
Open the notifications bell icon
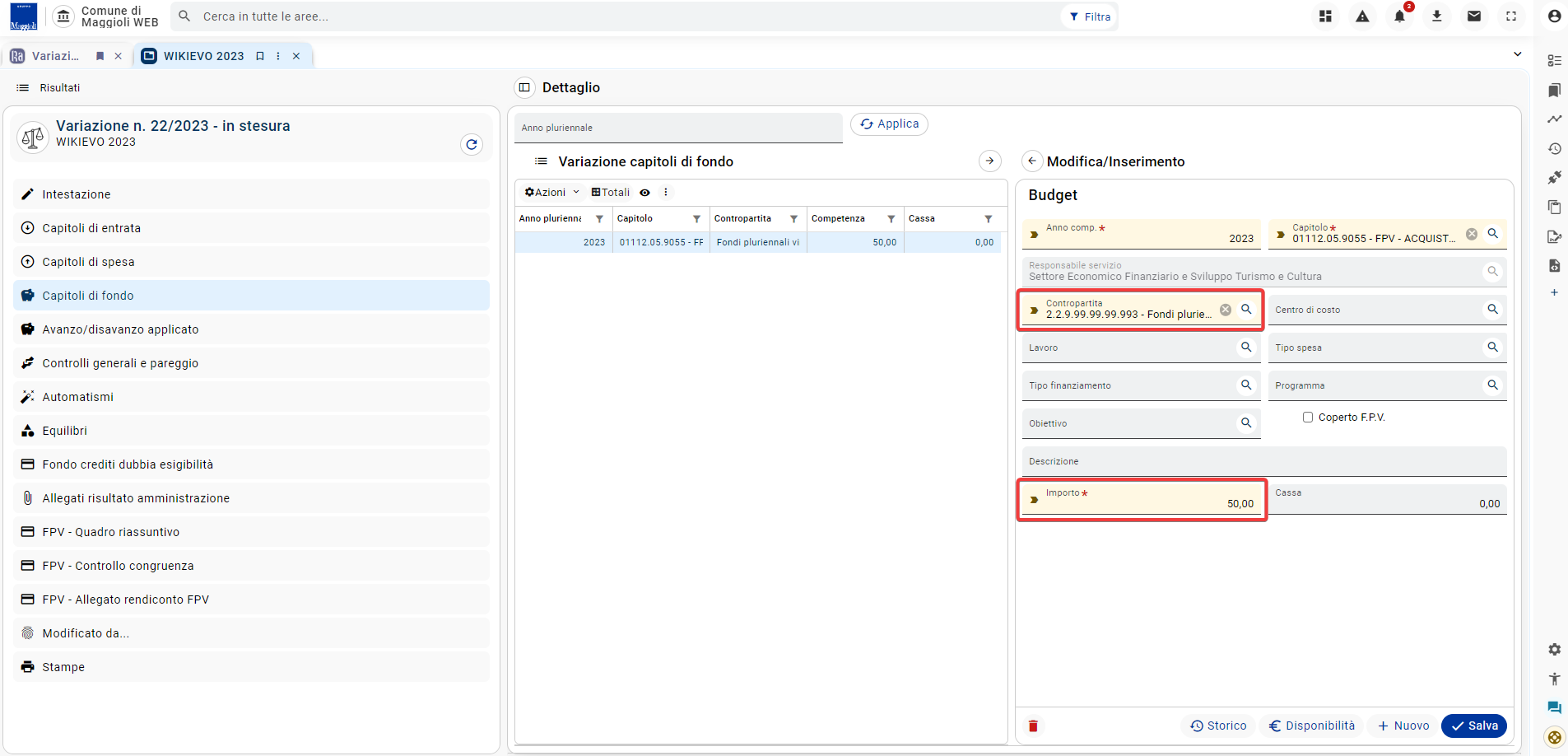coord(1399,16)
